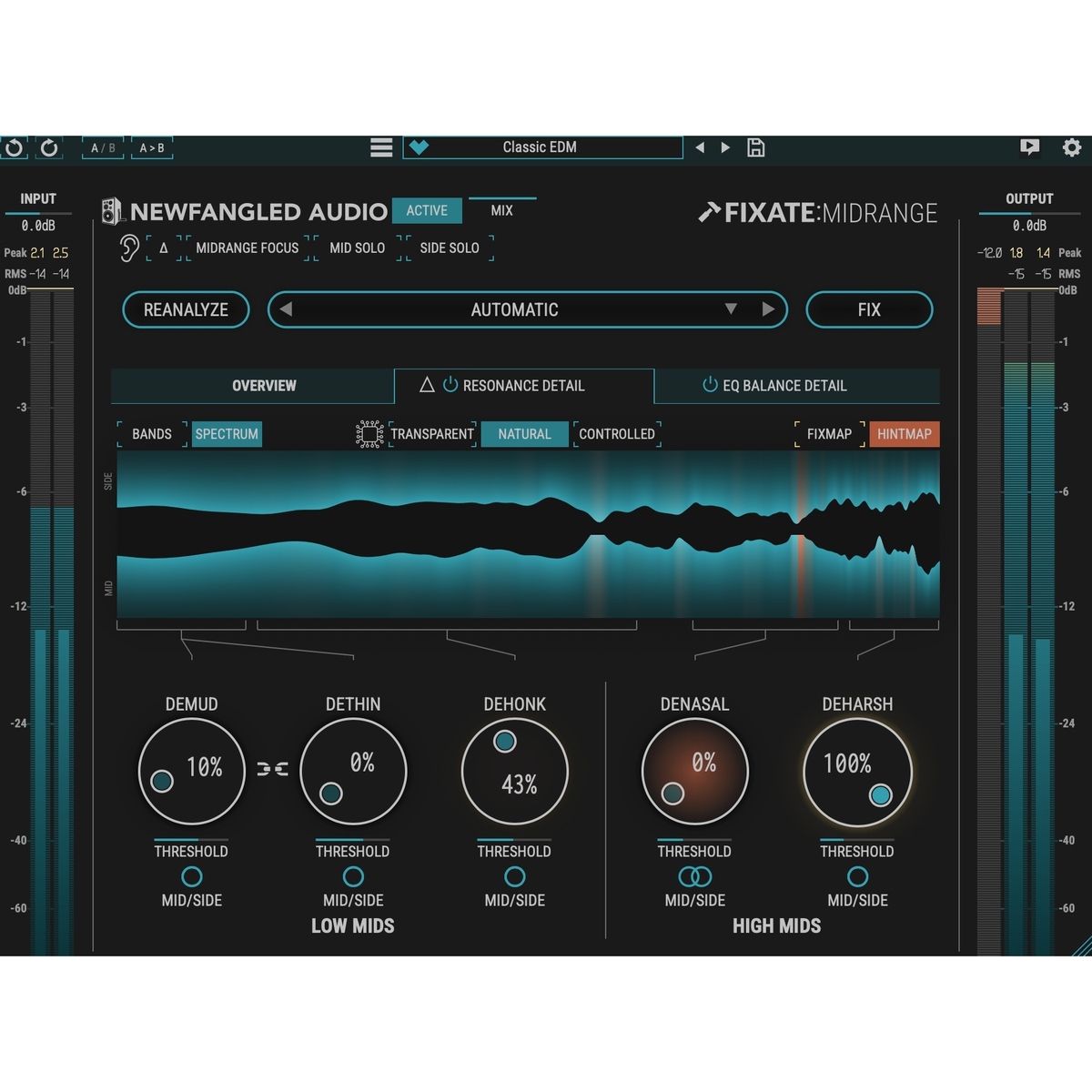Click the save preset floppy icon
1092x1092 pixels.
[755, 147]
